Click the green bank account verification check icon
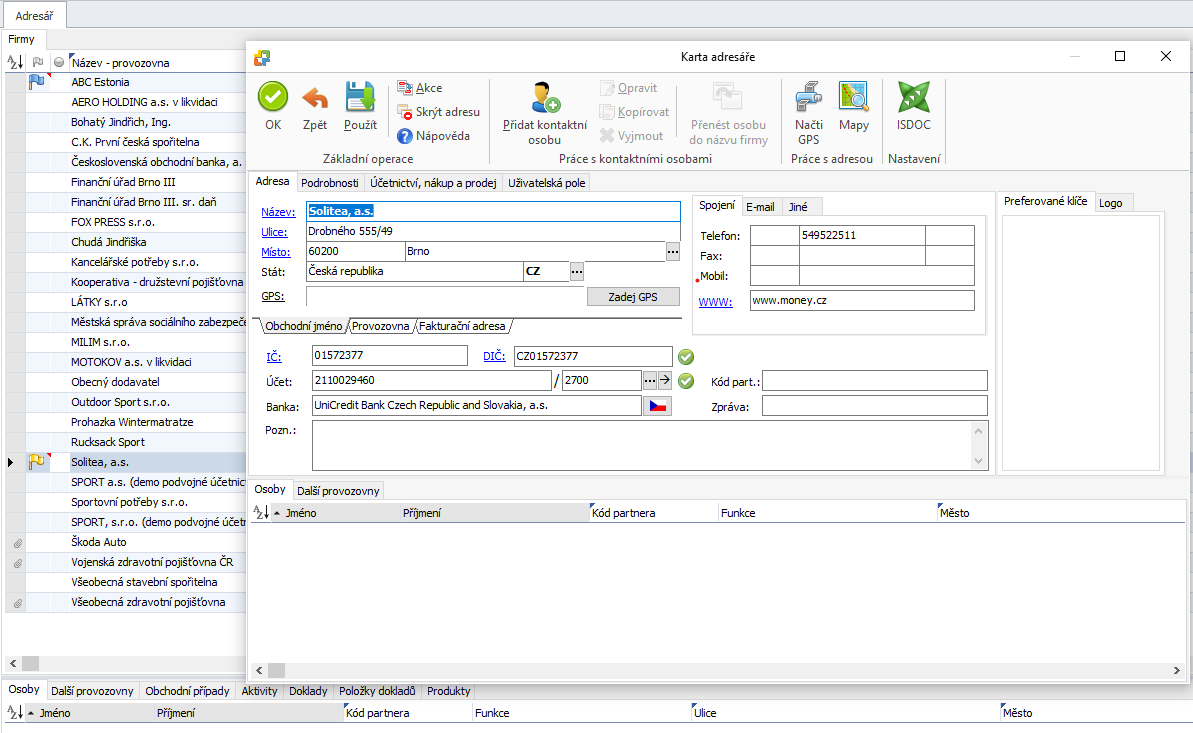The height and width of the screenshot is (733, 1193). pos(686,381)
